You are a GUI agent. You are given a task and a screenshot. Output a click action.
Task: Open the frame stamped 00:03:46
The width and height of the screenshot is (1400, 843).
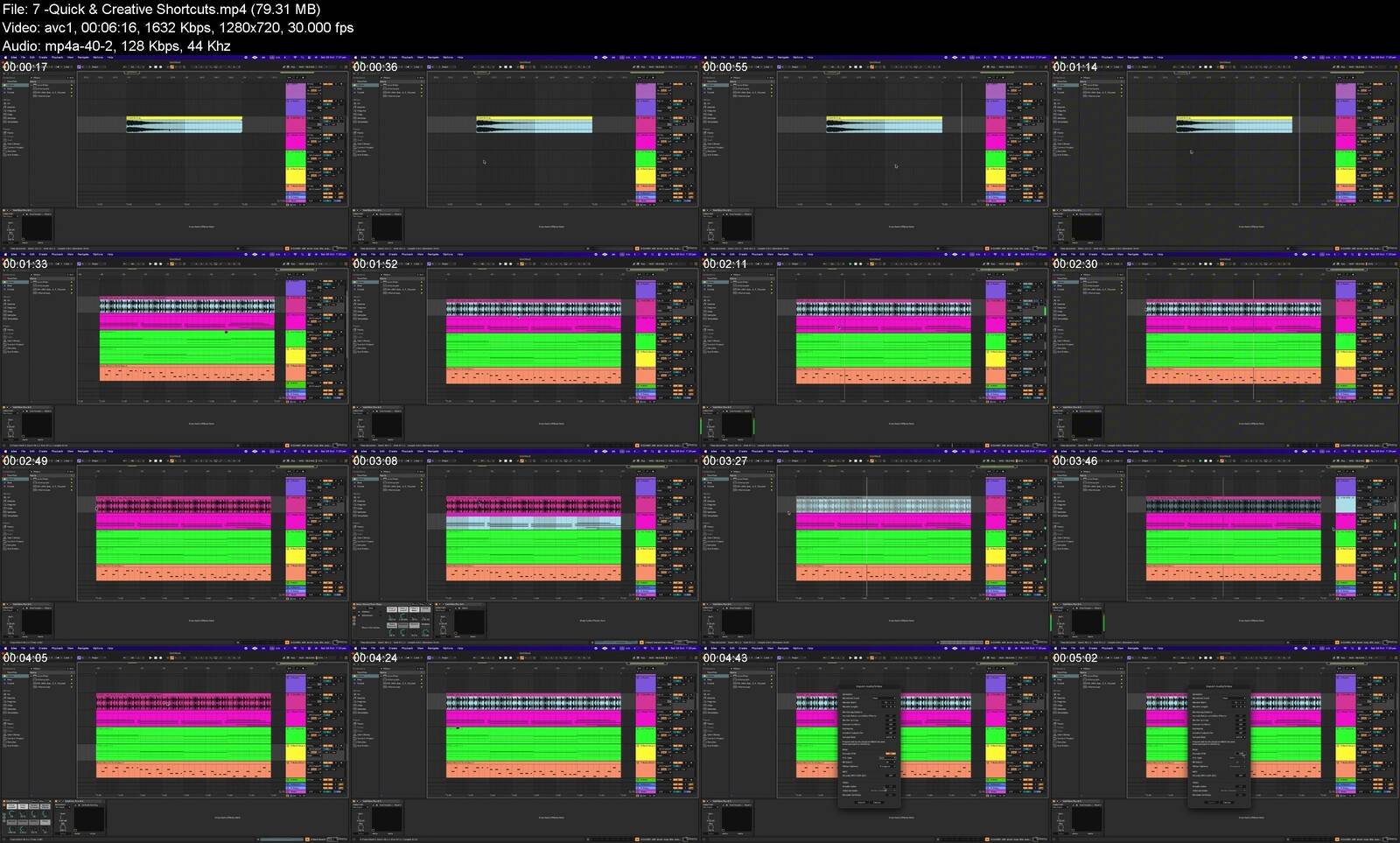(x=1225, y=547)
